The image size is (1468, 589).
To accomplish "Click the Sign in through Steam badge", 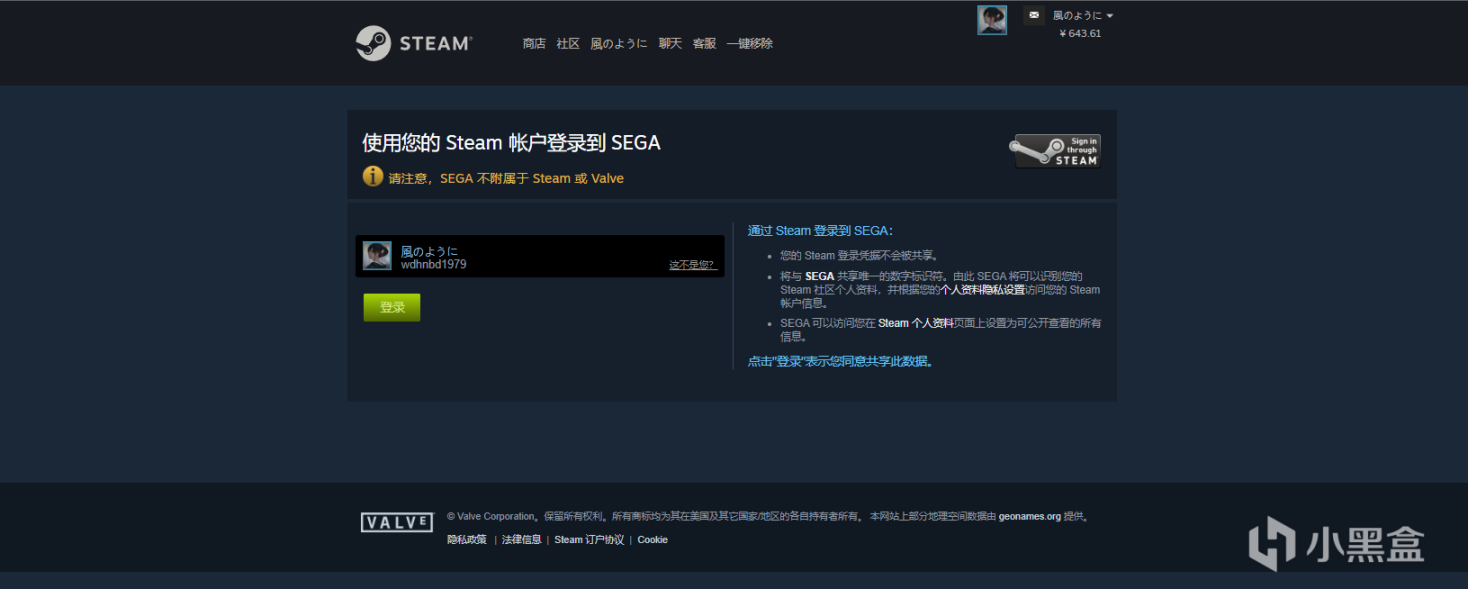I will tap(1055, 151).
